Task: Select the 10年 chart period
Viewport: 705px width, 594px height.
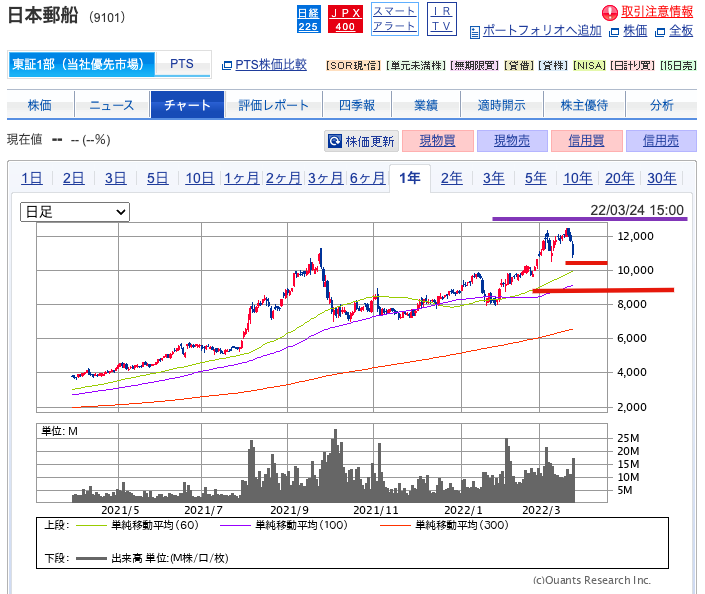Action: [x=578, y=179]
